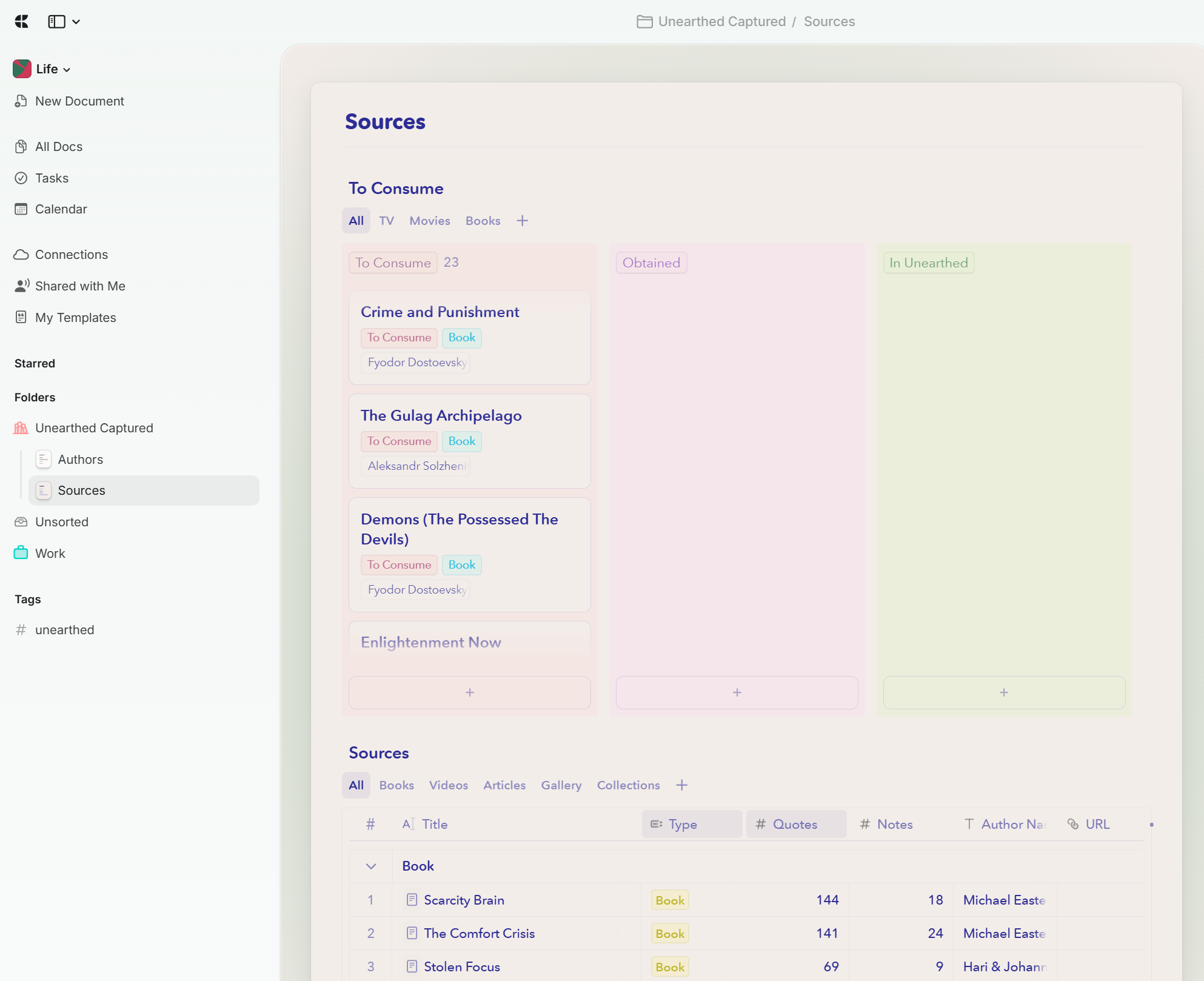Click the Unsorted inbox icon
The width and height of the screenshot is (1204, 981).
click(21, 522)
